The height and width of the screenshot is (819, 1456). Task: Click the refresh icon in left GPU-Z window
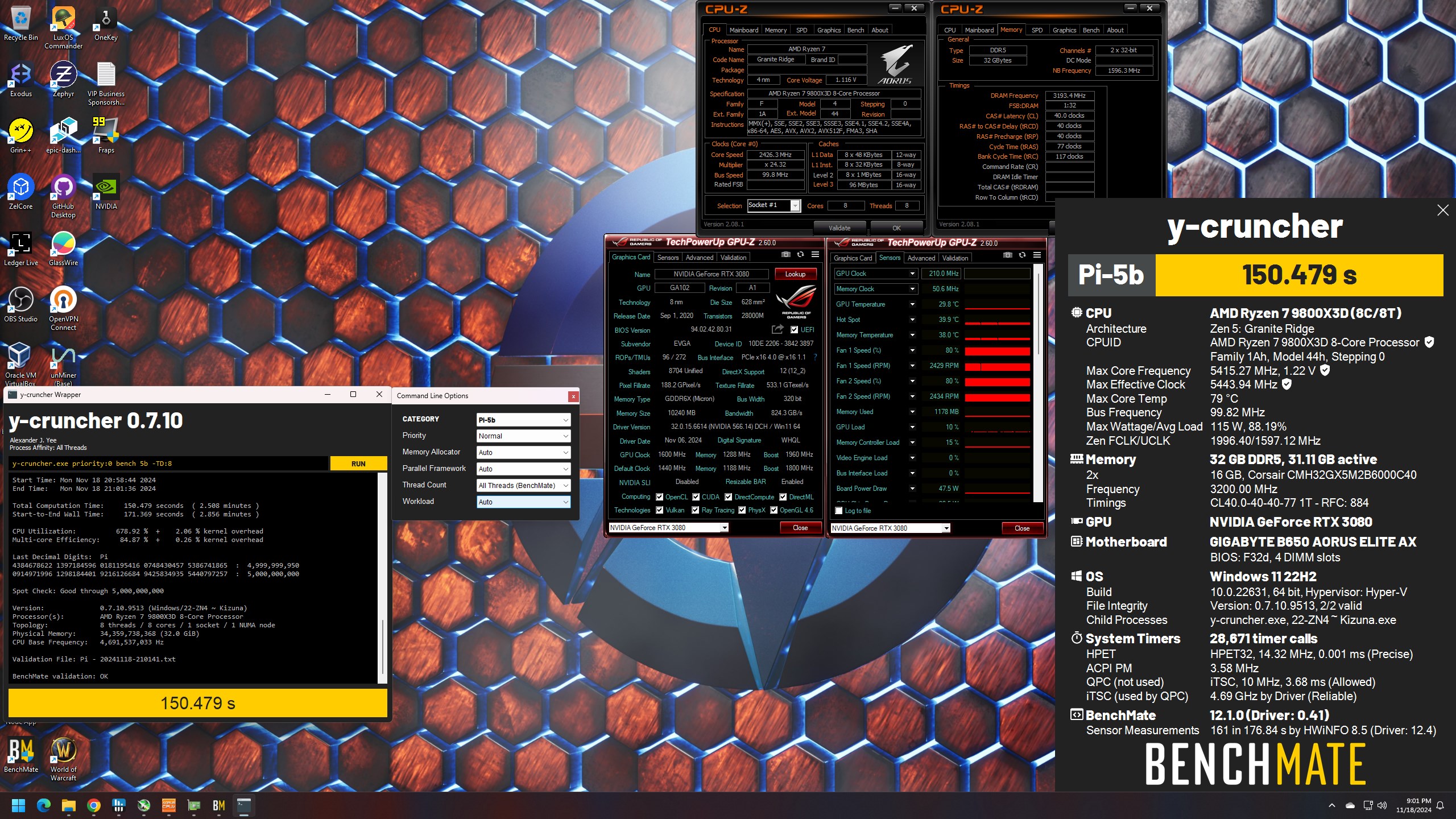800,255
